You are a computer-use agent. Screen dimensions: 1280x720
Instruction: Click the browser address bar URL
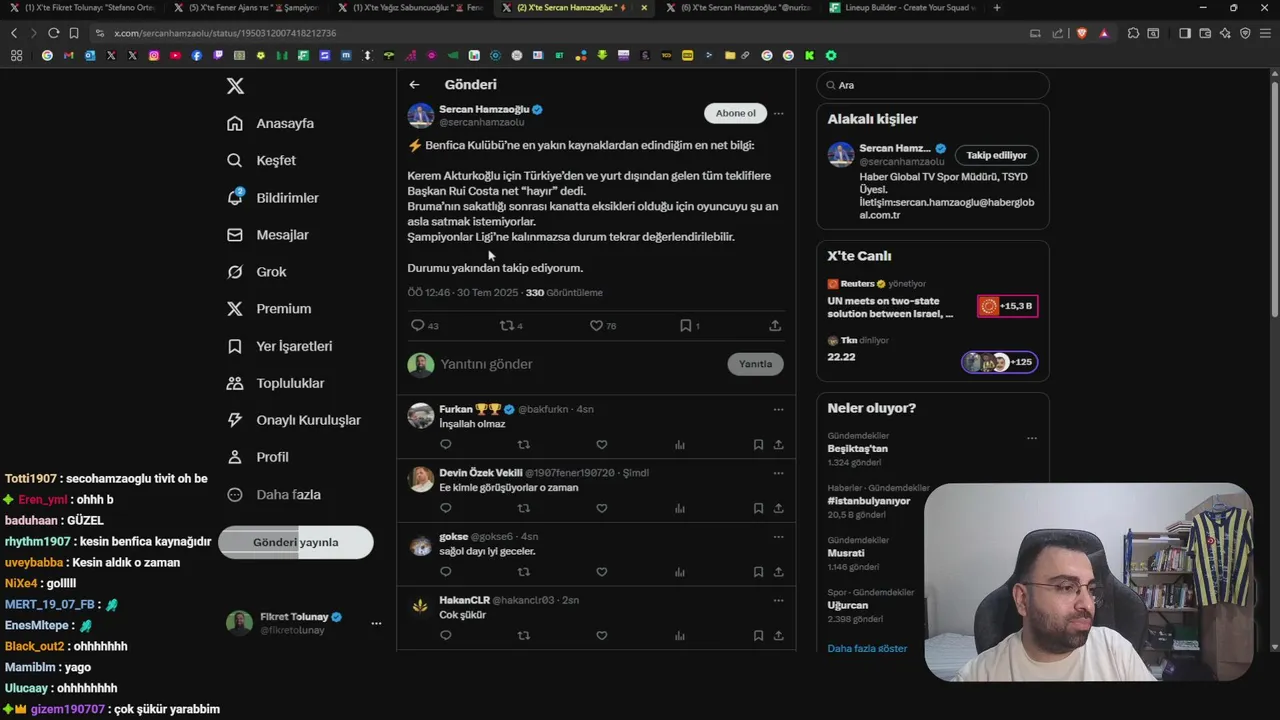225,33
